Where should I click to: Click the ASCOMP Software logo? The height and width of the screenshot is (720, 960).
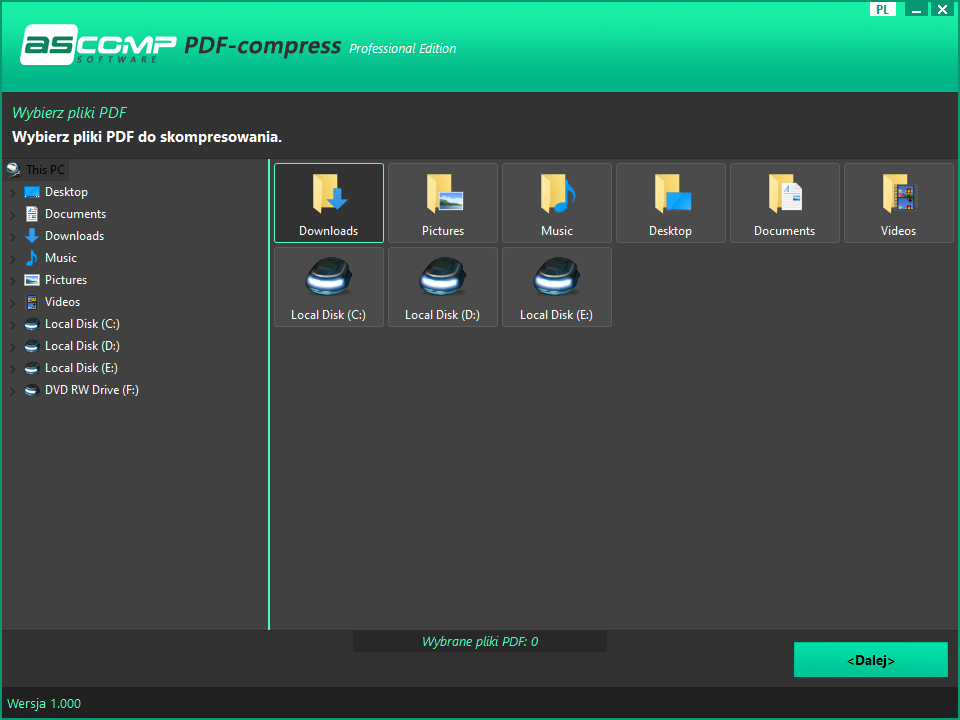98,45
